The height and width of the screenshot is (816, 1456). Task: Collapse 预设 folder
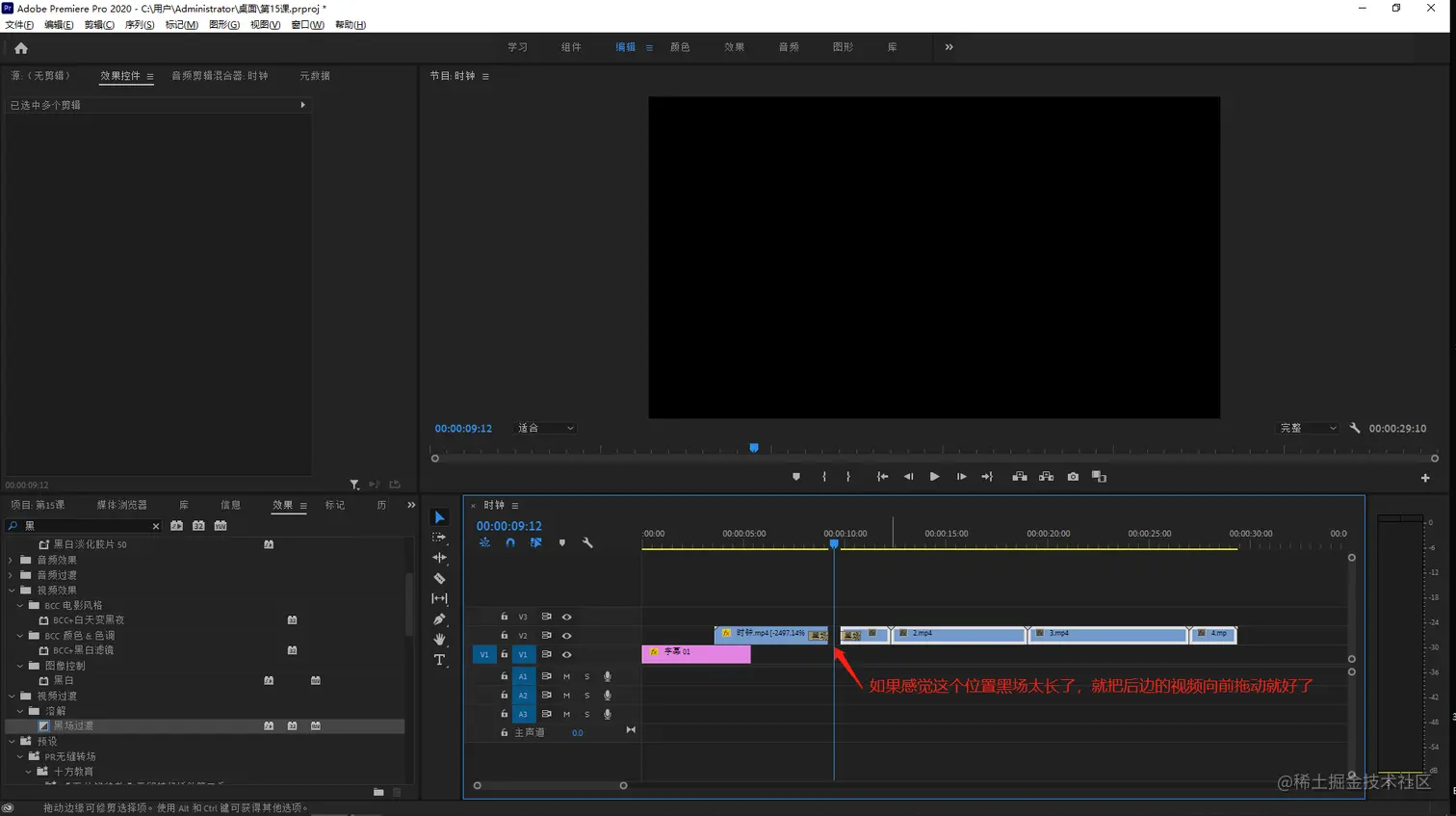12,741
